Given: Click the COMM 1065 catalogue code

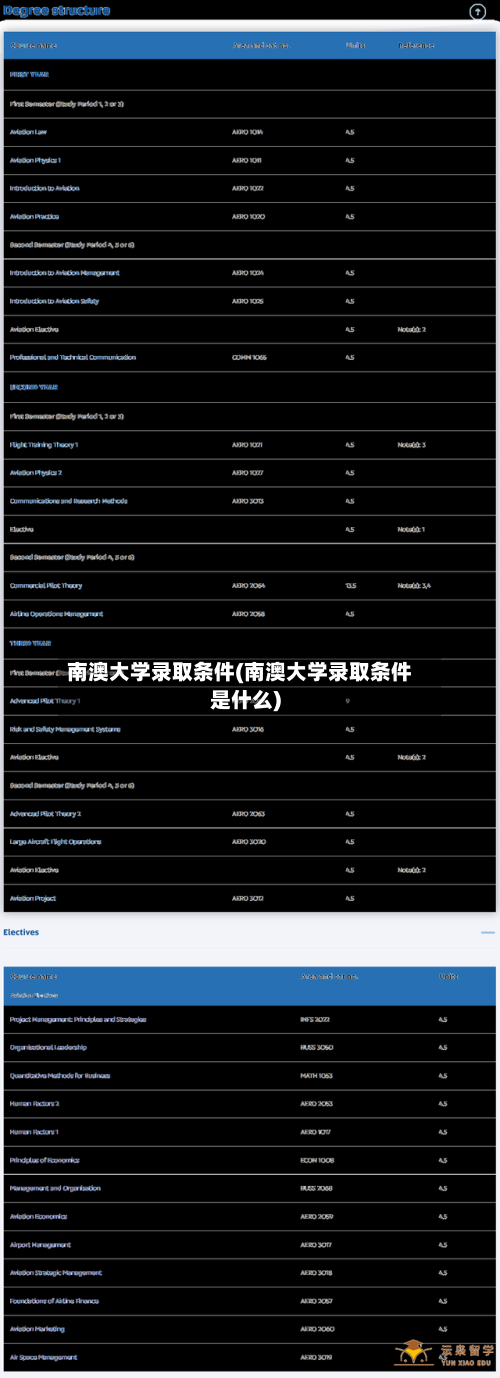Looking at the screenshot, I should [x=249, y=357].
